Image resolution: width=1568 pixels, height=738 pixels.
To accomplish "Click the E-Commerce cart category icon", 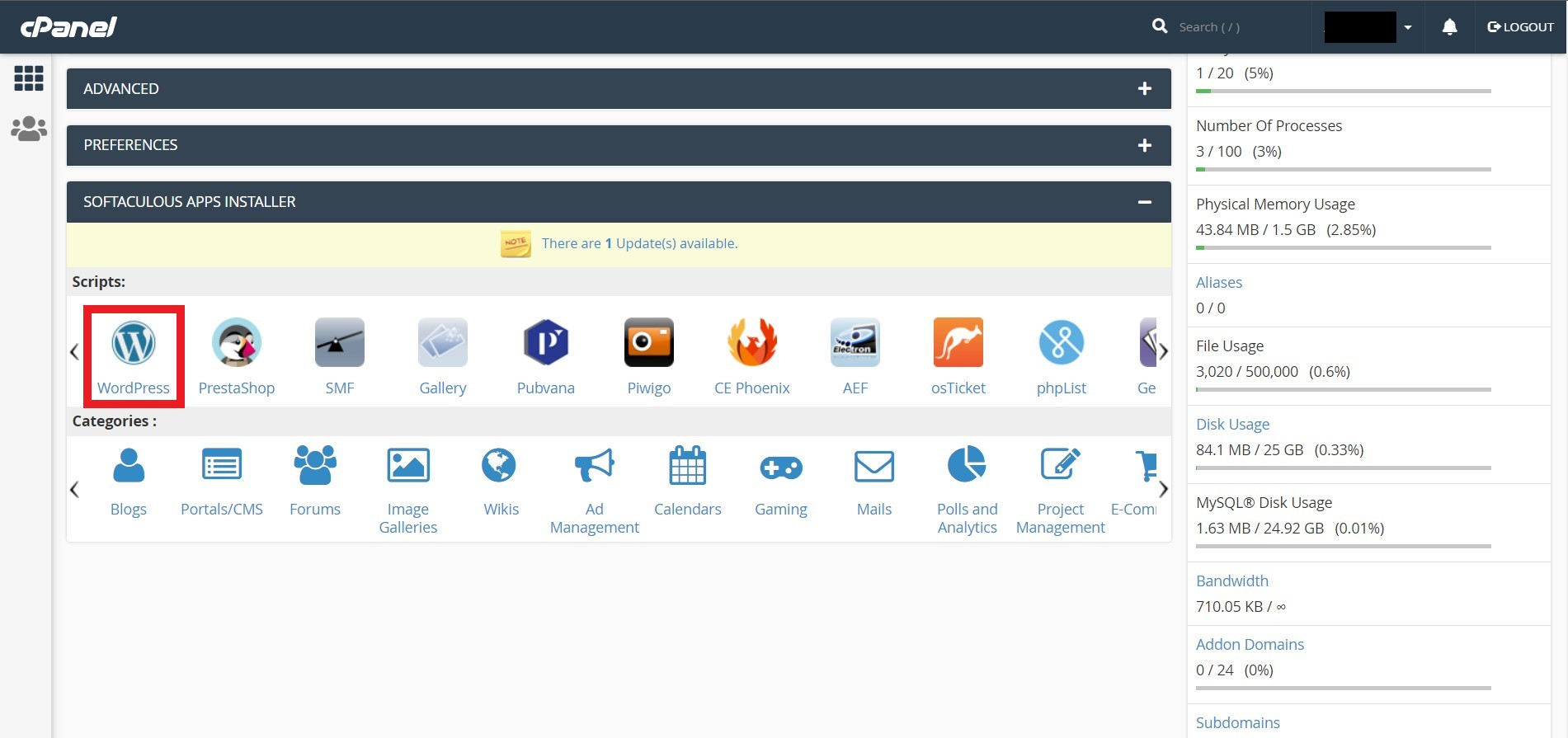I will (x=1147, y=466).
